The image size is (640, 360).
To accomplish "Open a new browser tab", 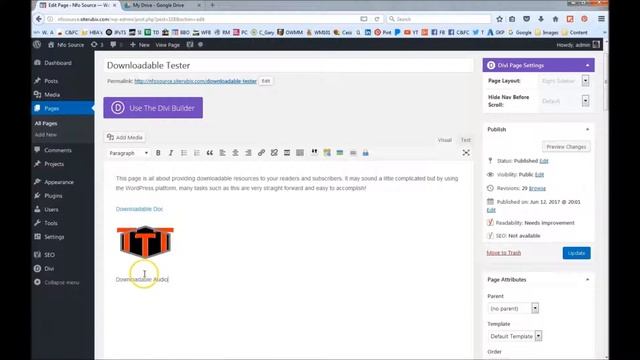I will coord(212,5).
